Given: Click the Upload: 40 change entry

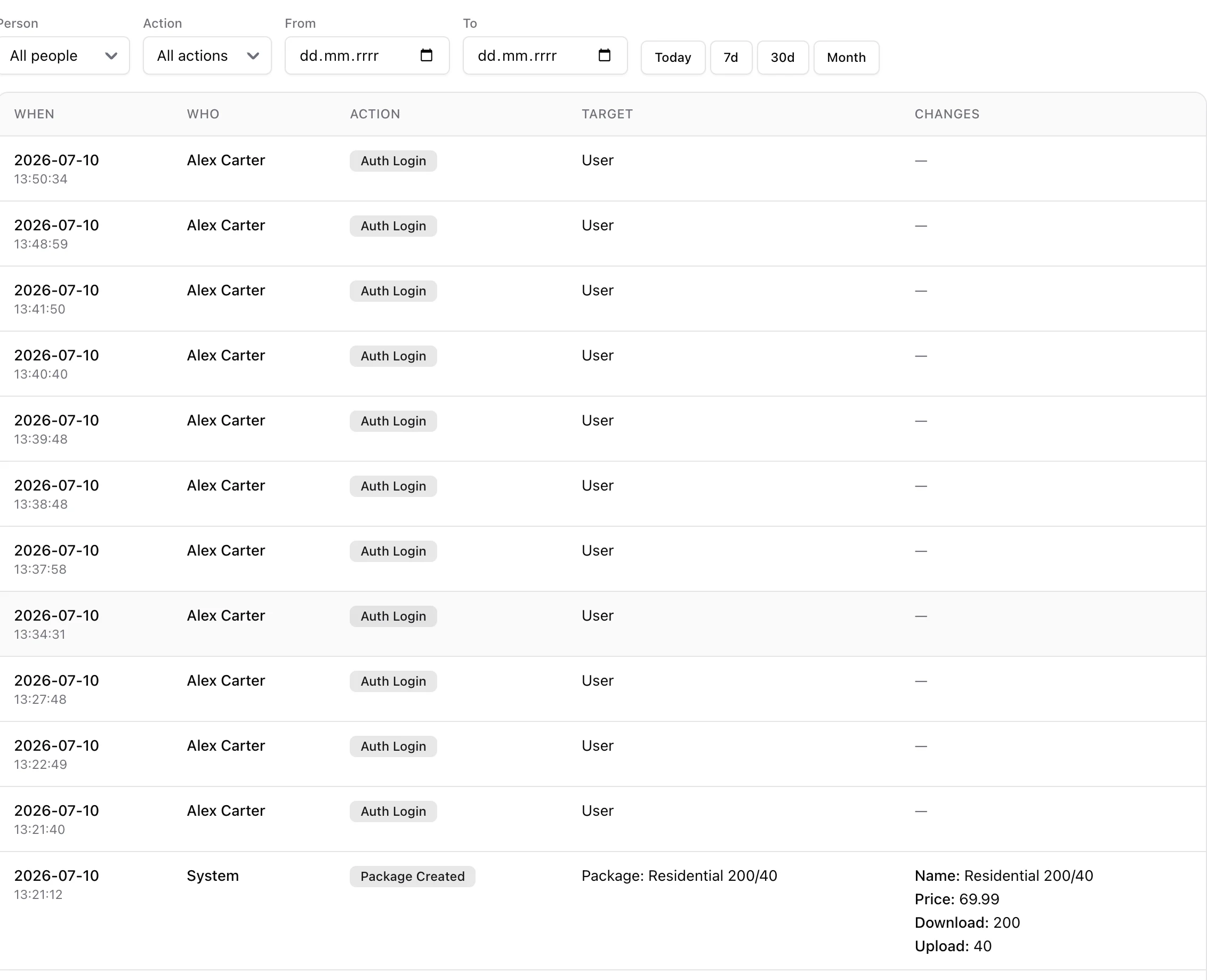Looking at the screenshot, I should pos(953,946).
